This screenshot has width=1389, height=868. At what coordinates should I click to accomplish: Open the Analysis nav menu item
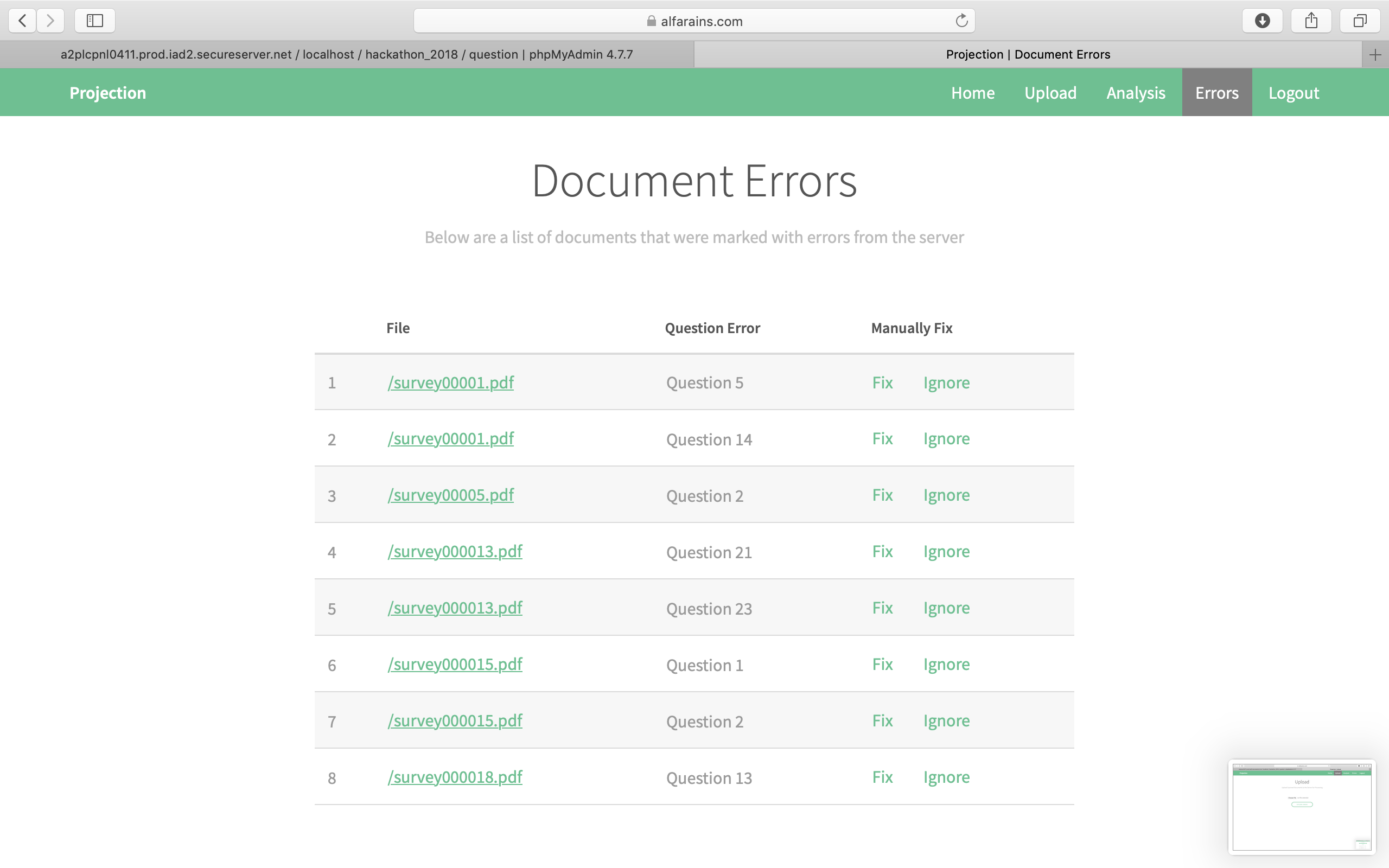pos(1135,93)
